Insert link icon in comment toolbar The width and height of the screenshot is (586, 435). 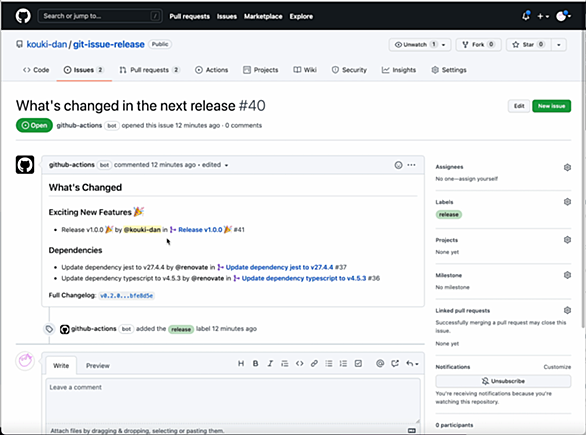click(314, 363)
